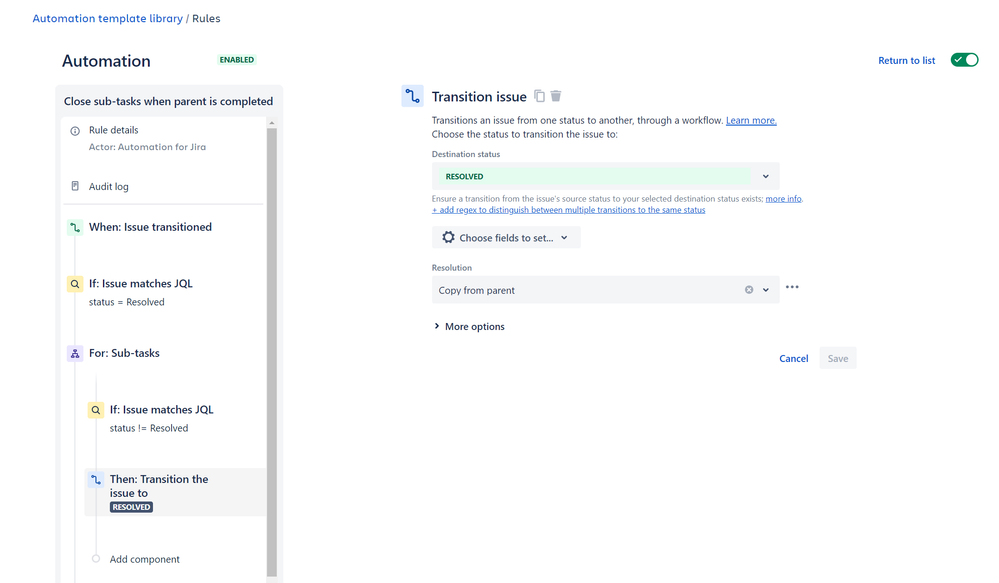The height and width of the screenshot is (583, 999).
Task: Click the Rule details info icon
Action: (75, 131)
